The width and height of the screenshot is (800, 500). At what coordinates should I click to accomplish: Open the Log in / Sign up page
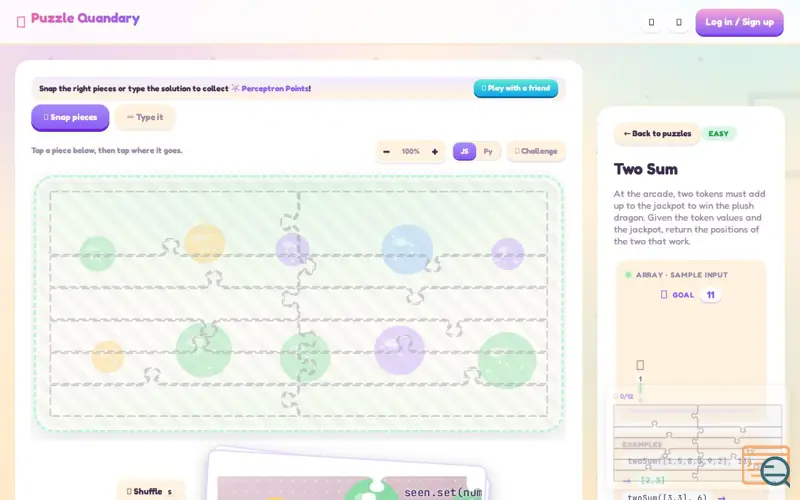tap(739, 22)
